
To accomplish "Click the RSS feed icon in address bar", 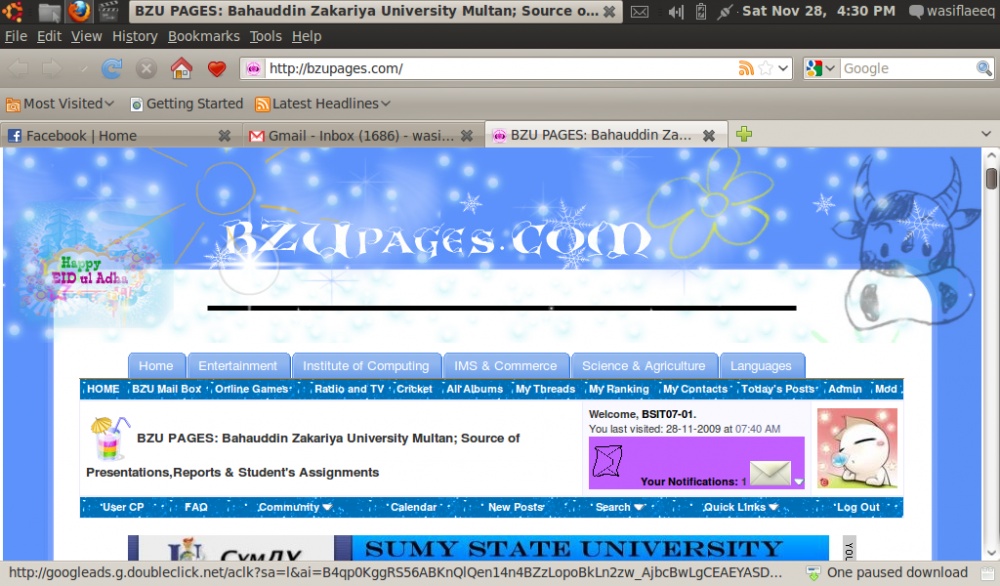I will tap(746, 69).
